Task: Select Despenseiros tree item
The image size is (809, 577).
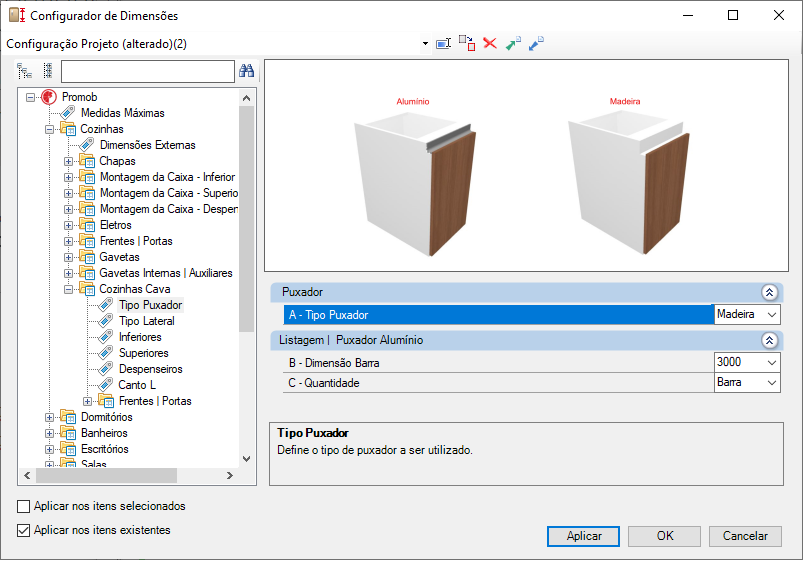Action: click(x=151, y=369)
